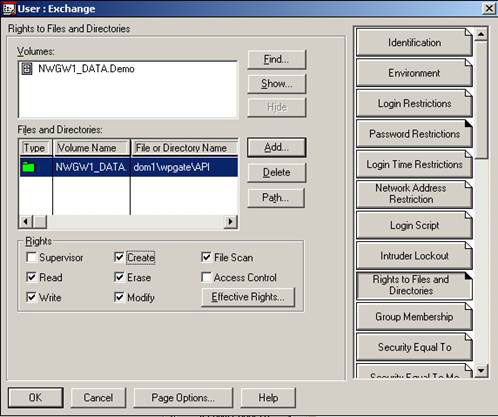Image resolution: width=498 pixels, height=417 pixels.
Task: Open the Login Restrictions page
Action: (414, 103)
